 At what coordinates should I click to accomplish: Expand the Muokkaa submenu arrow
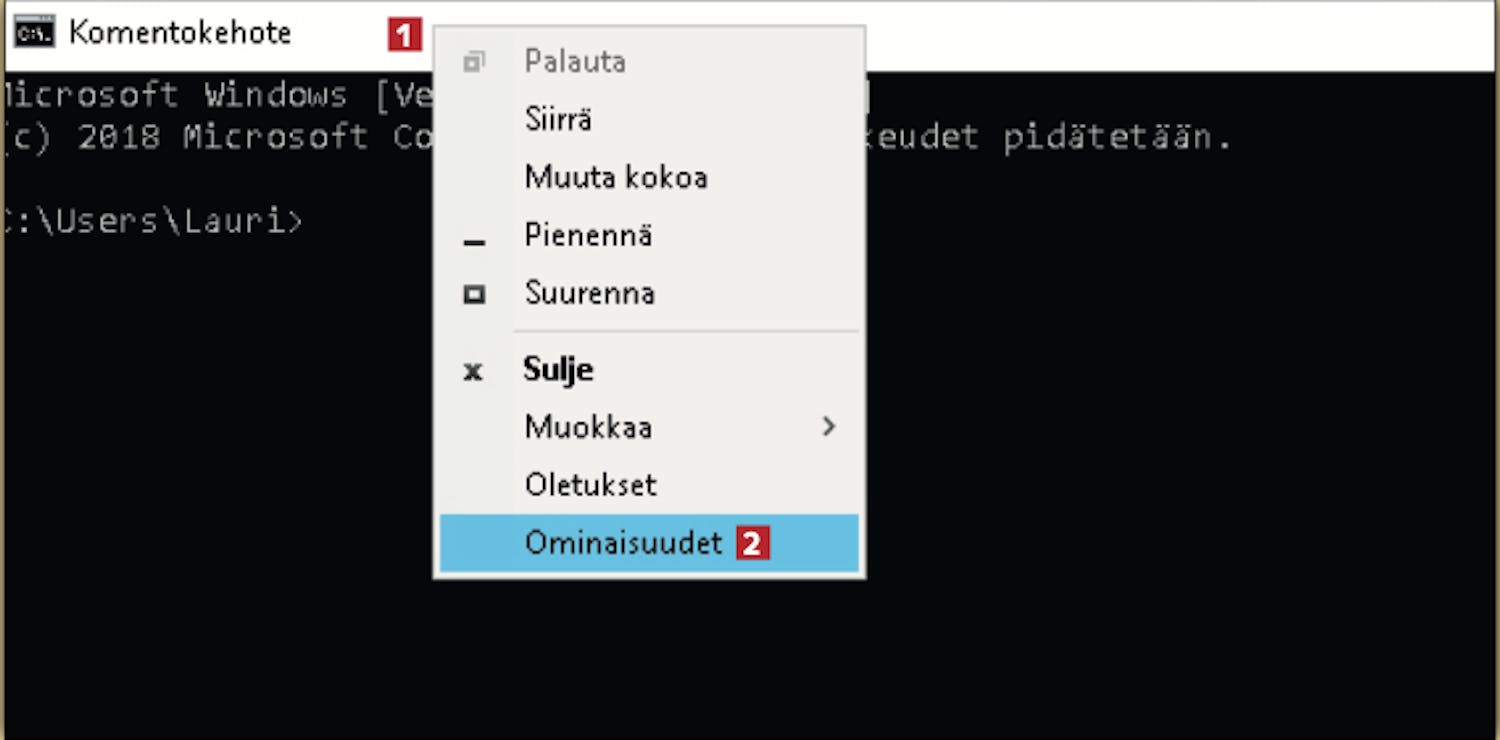[828, 427]
